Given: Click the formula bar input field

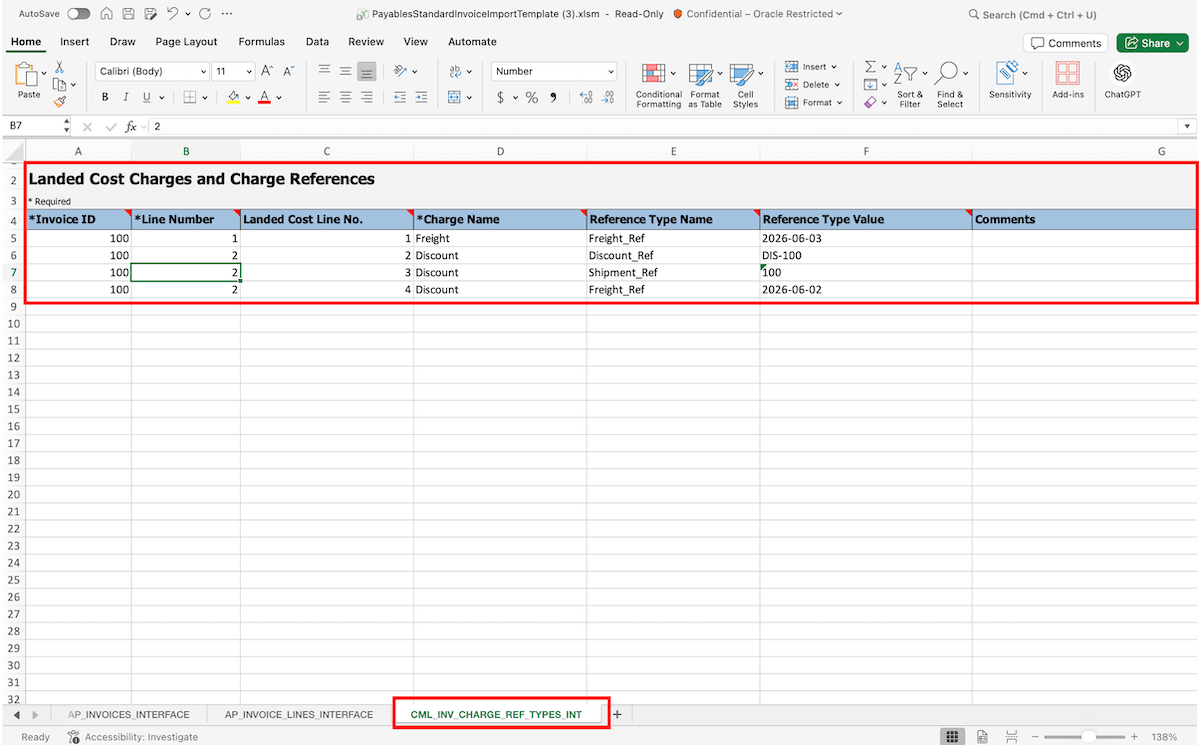Looking at the screenshot, I should click(x=664, y=127).
